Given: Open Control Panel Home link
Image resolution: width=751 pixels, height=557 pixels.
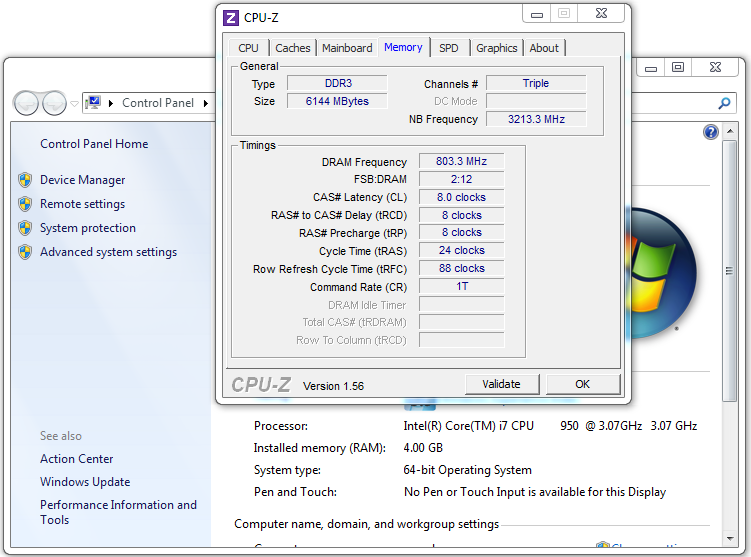Looking at the screenshot, I should click(x=94, y=144).
